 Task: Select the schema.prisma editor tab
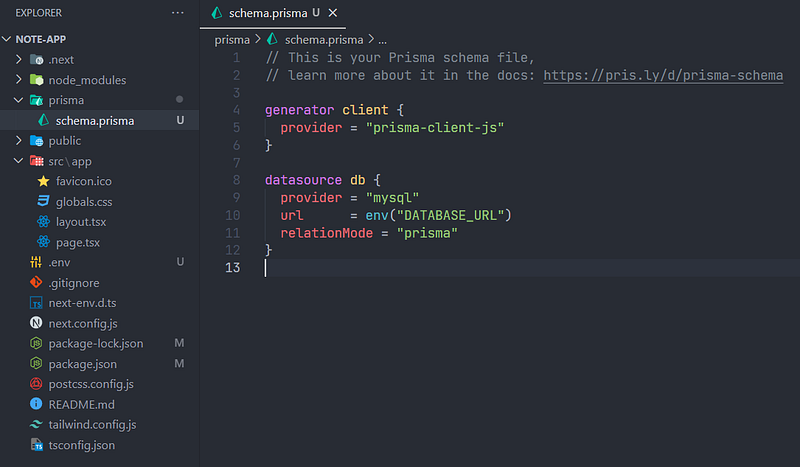[272, 13]
